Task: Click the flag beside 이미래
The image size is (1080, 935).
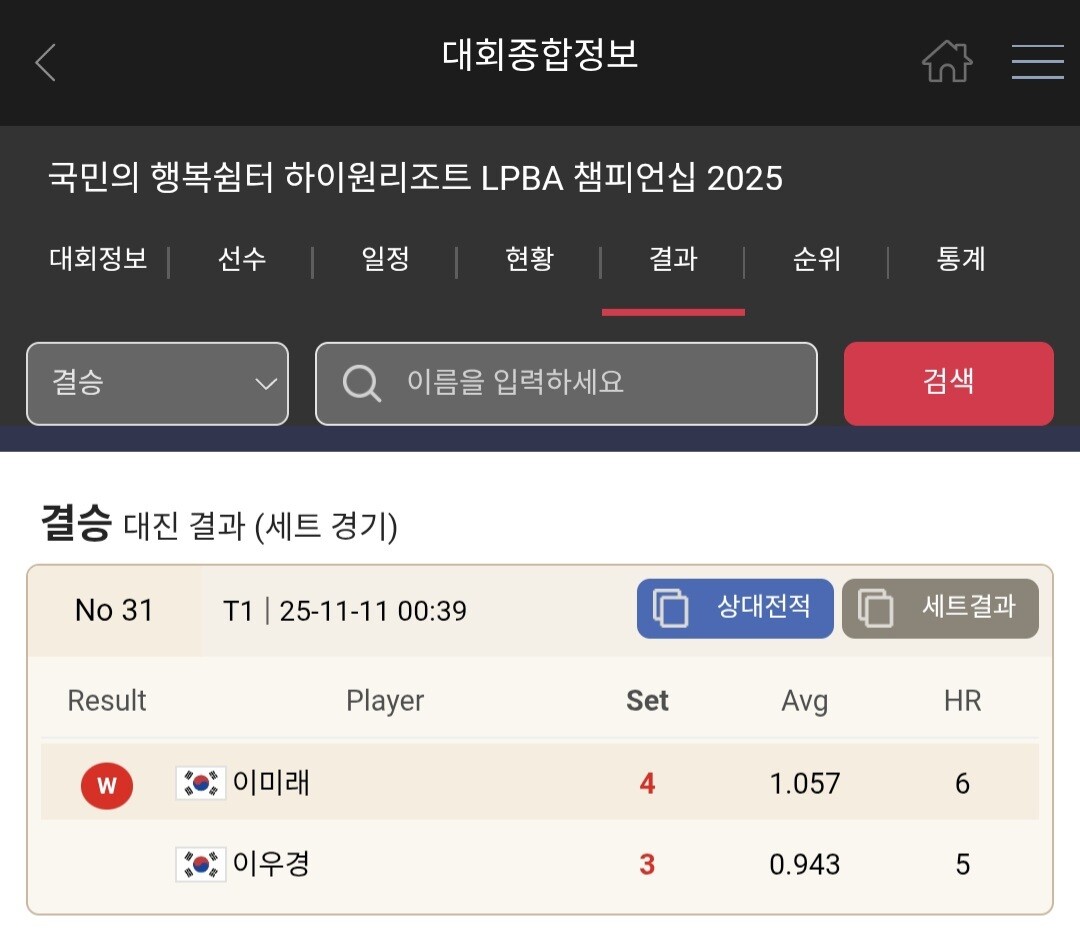Action: (201, 783)
